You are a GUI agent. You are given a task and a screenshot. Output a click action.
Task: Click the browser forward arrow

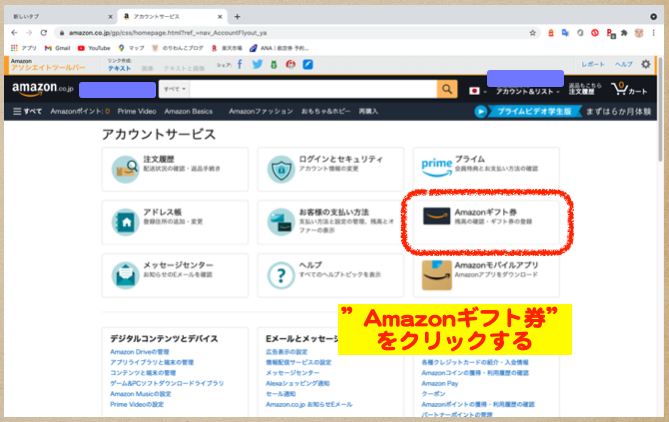[29, 33]
